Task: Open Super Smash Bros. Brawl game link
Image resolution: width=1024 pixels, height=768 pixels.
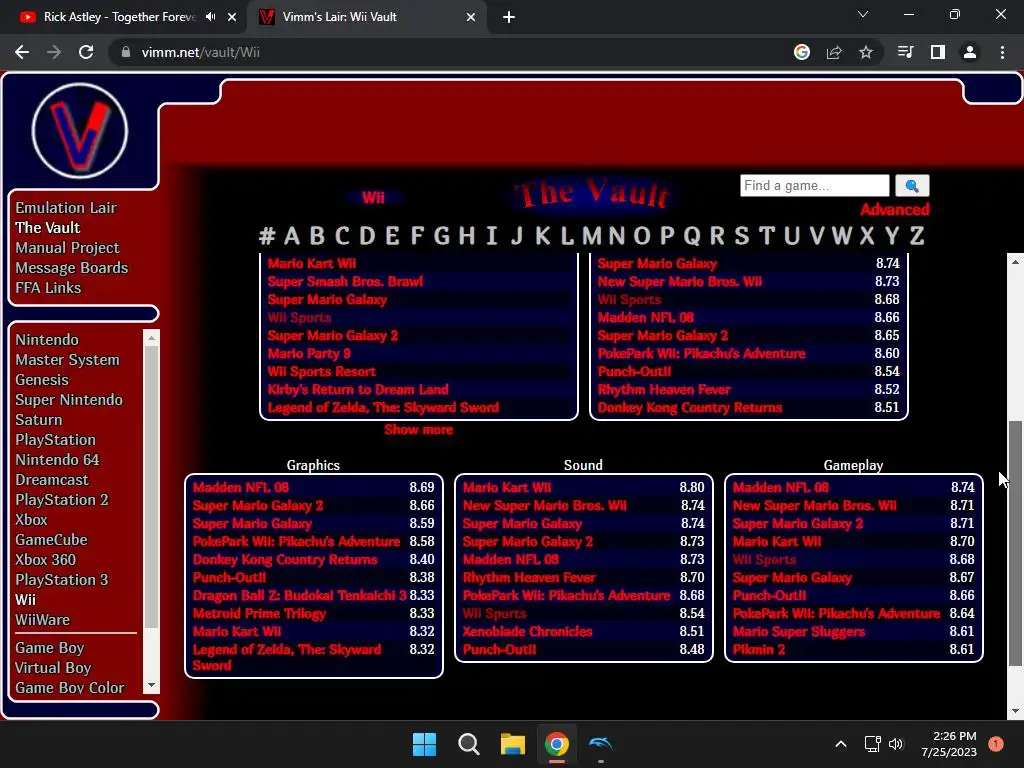Action: (x=345, y=281)
